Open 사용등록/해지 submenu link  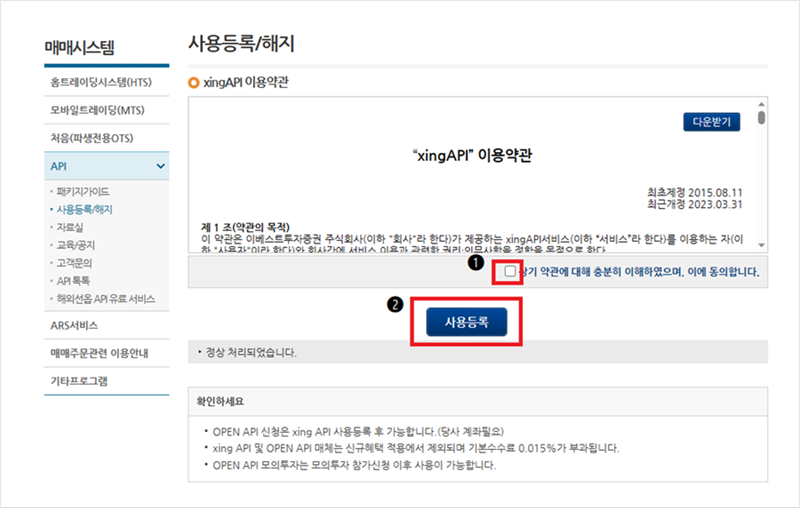click(x=85, y=210)
